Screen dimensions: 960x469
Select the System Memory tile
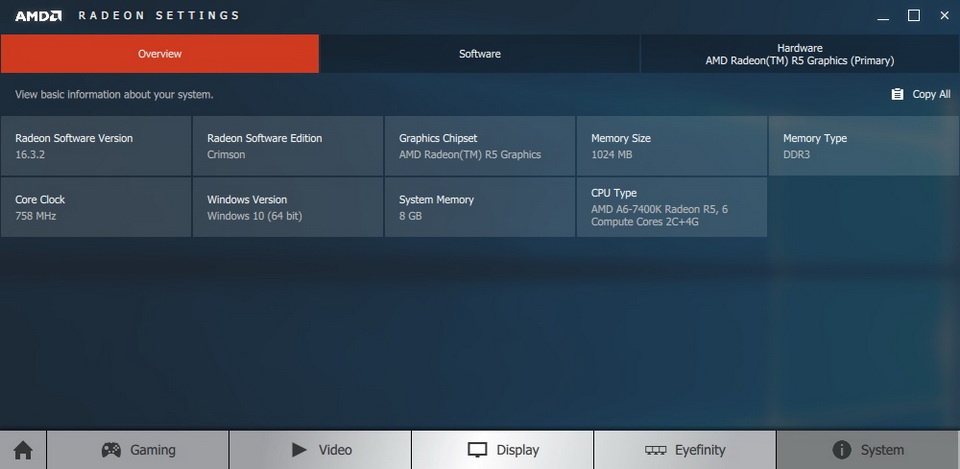tap(480, 207)
